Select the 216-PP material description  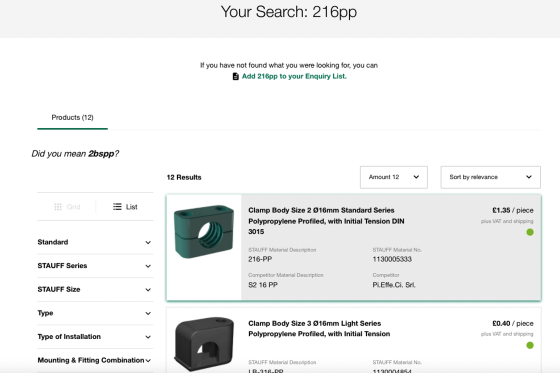(260, 259)
